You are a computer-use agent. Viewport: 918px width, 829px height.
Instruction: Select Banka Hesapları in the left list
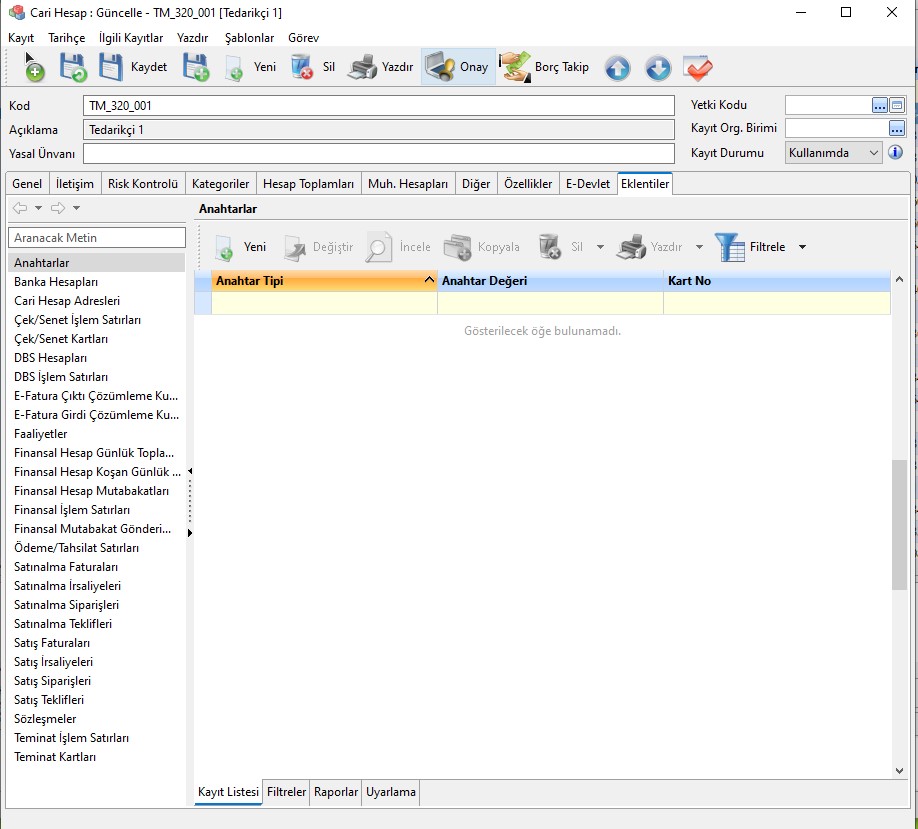[x=56, y=282]
